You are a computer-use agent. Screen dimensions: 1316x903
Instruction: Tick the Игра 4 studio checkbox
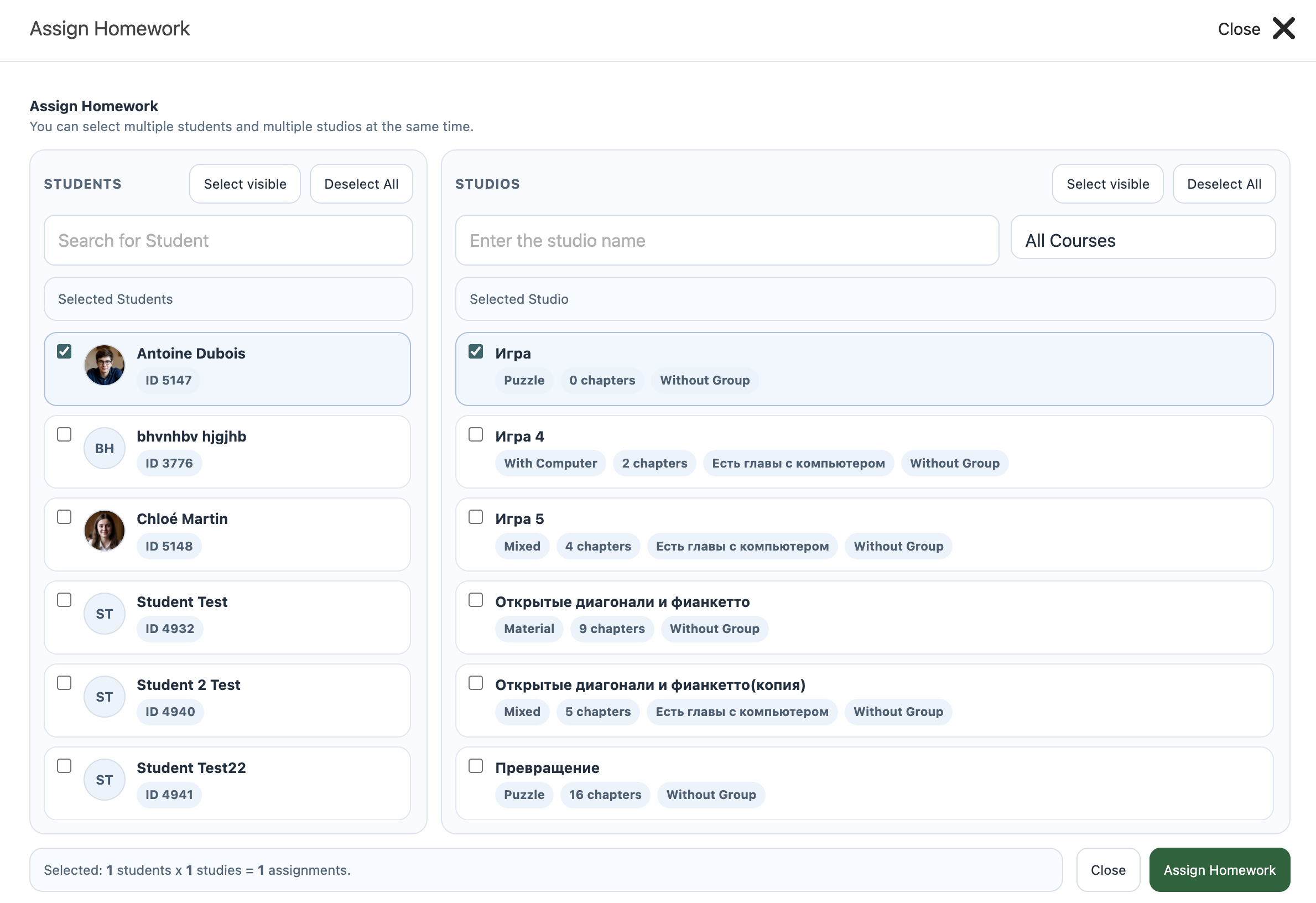(476, 434)
